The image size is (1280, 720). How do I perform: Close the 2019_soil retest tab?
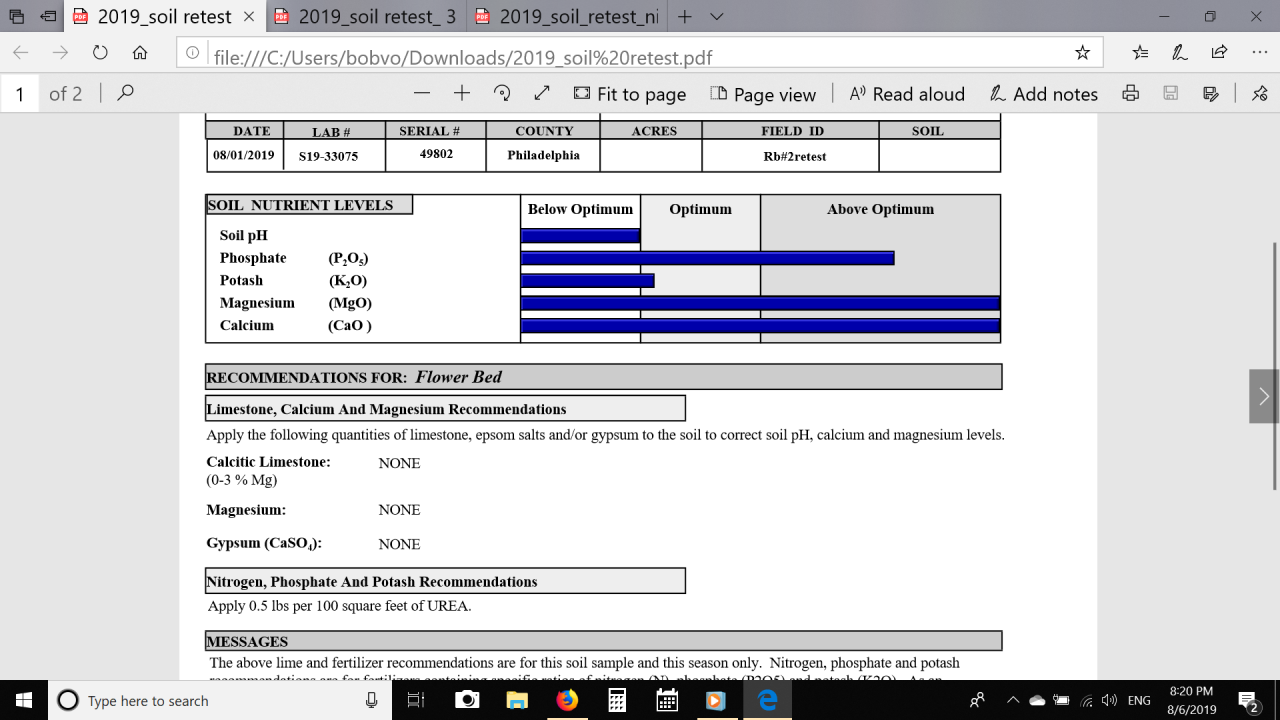248,17
